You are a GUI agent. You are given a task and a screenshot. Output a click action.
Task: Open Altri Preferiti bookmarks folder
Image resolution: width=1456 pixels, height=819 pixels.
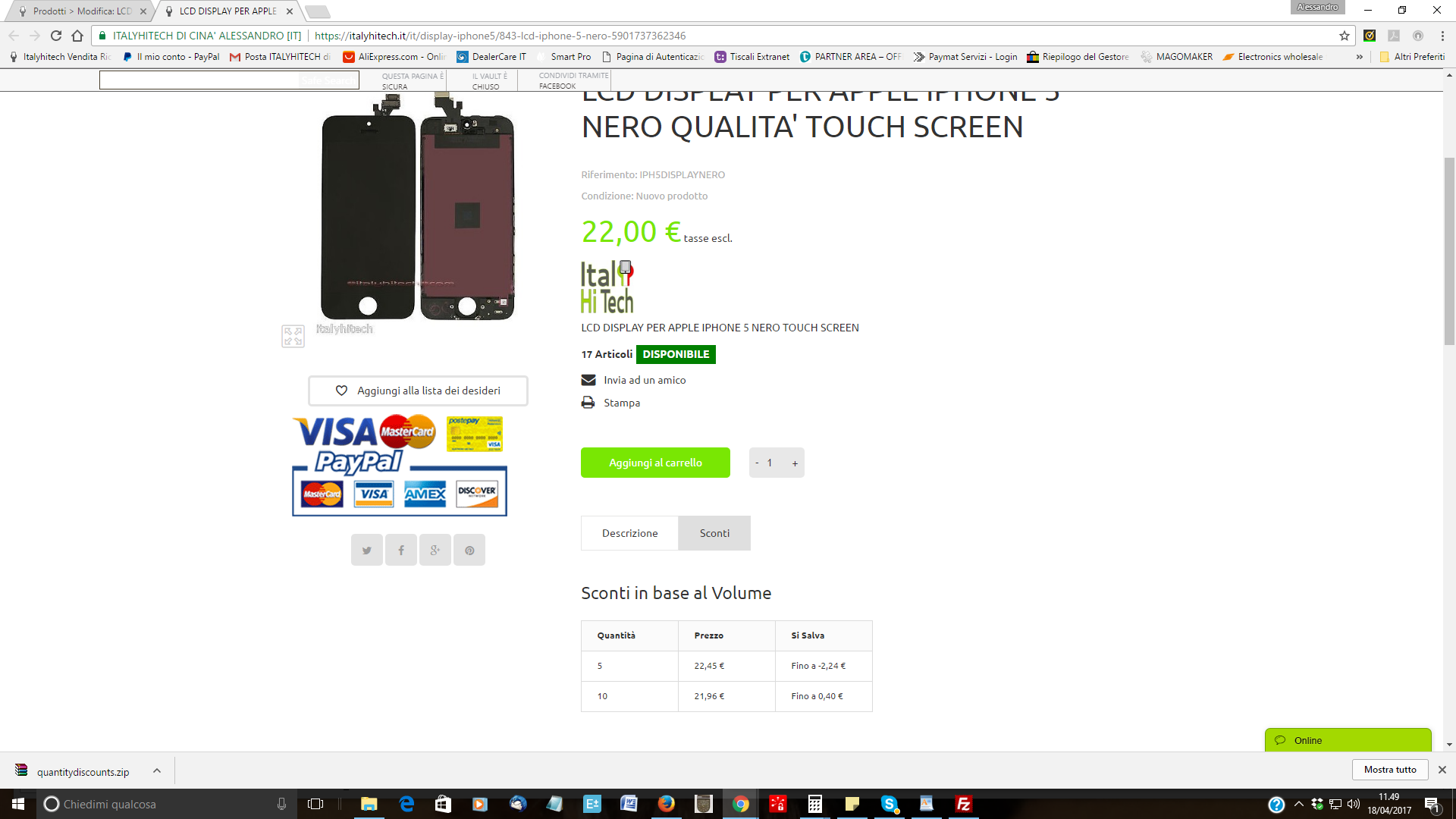tap(1412, 57)
